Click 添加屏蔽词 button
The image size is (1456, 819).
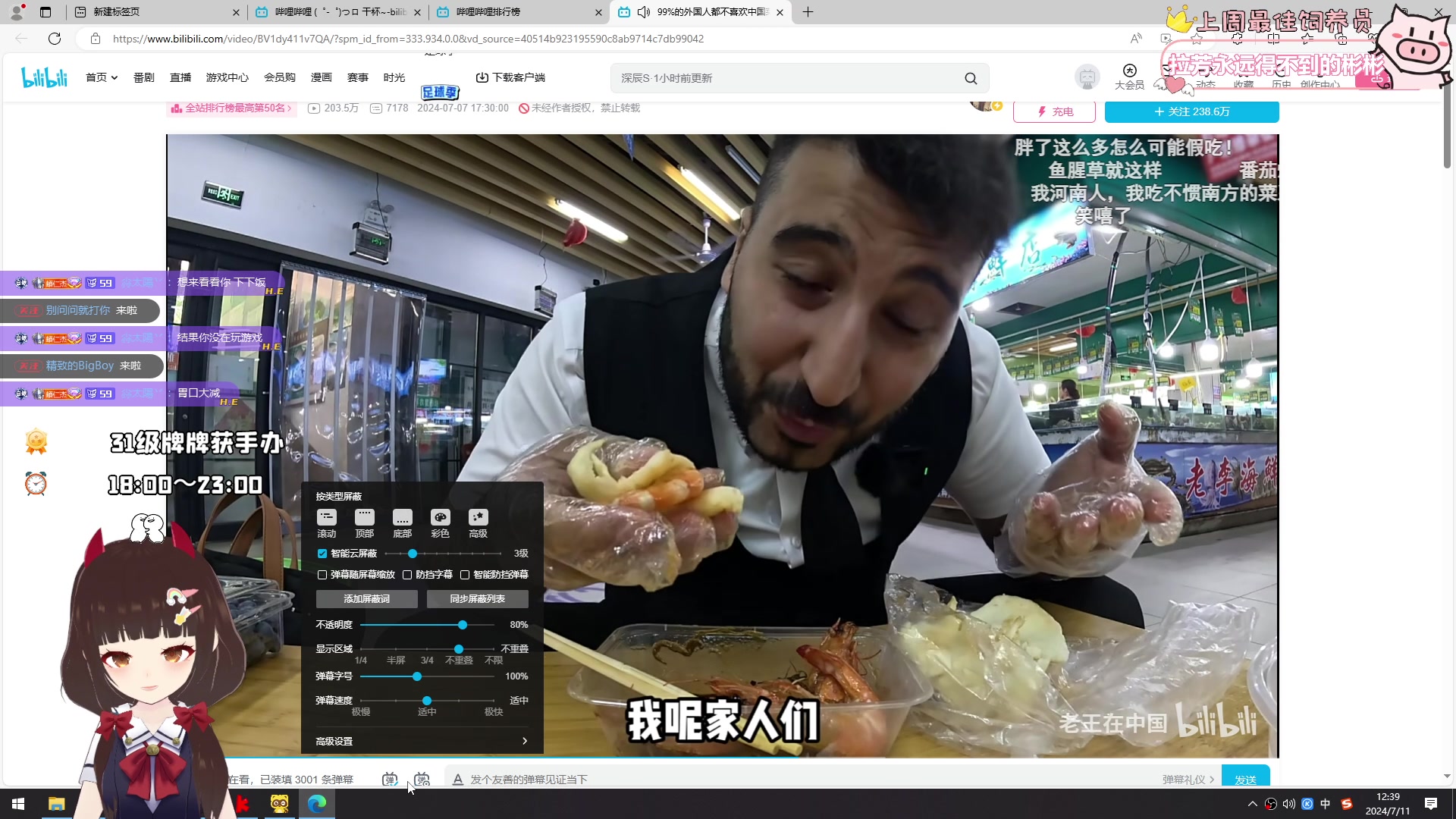click(x=367, y=599)
